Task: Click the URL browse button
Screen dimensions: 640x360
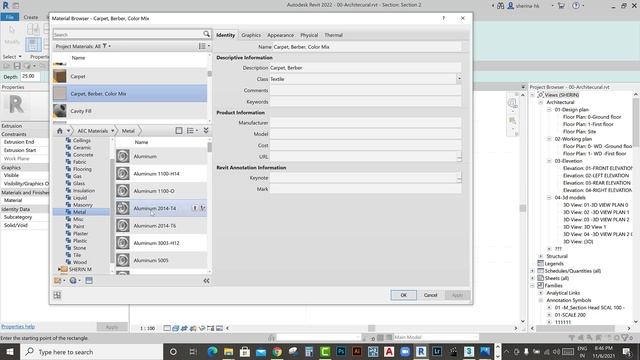Action: [459, 157]
